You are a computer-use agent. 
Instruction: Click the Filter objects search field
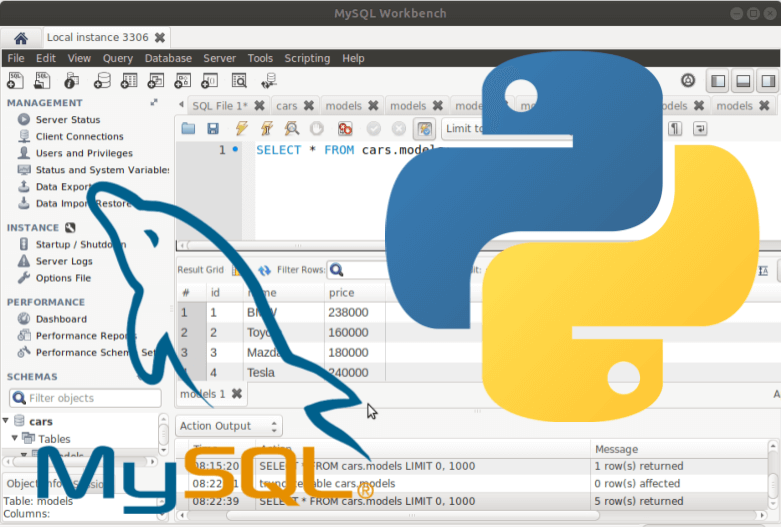tap(85, 398)
